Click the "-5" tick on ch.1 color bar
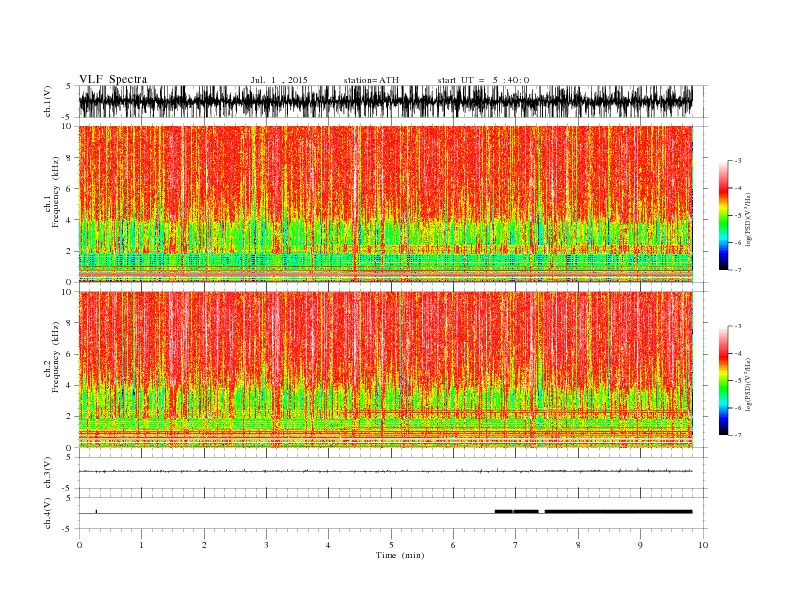The image size is (792, 612). coord(737,216)
